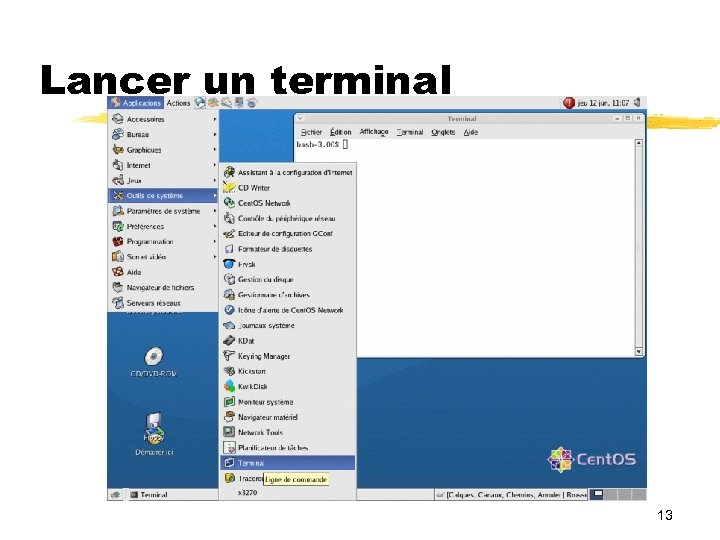The height and width of the screenshot is (540, 720).
Task: Expand the Accessoires submenu arrow
Action: (x=214, y=119)
